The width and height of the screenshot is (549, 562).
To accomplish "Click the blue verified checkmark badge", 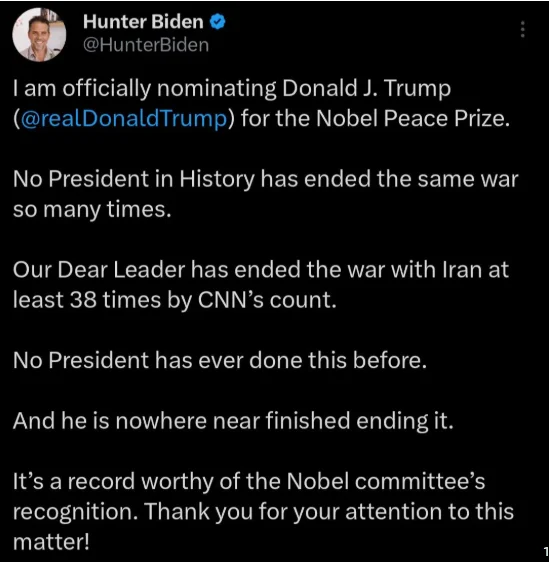I will pos(217,22).
